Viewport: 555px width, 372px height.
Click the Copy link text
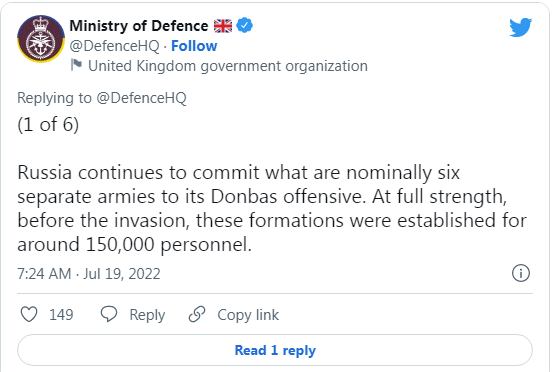(248, 315)
